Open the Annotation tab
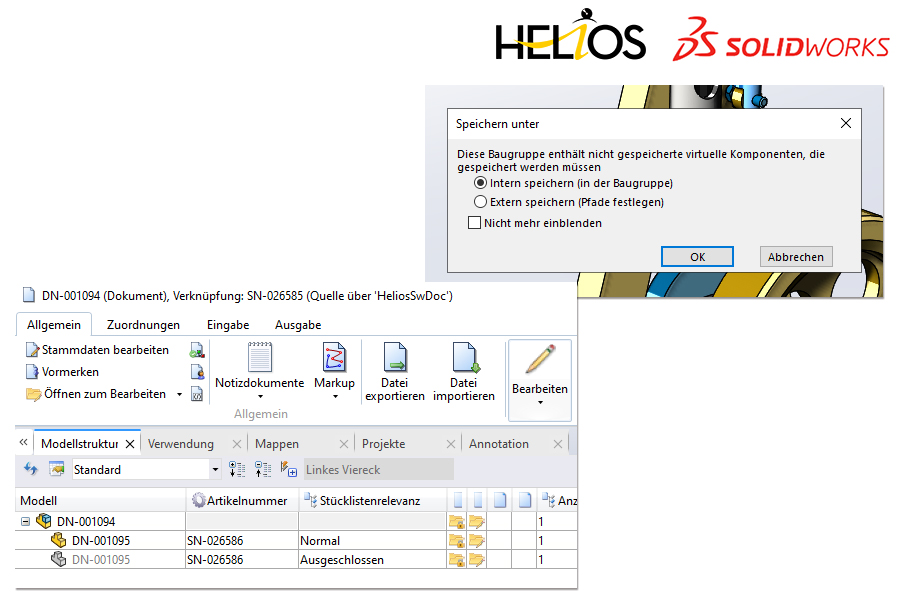The height and width of the screenshot is (600, 900). (499, 444)
